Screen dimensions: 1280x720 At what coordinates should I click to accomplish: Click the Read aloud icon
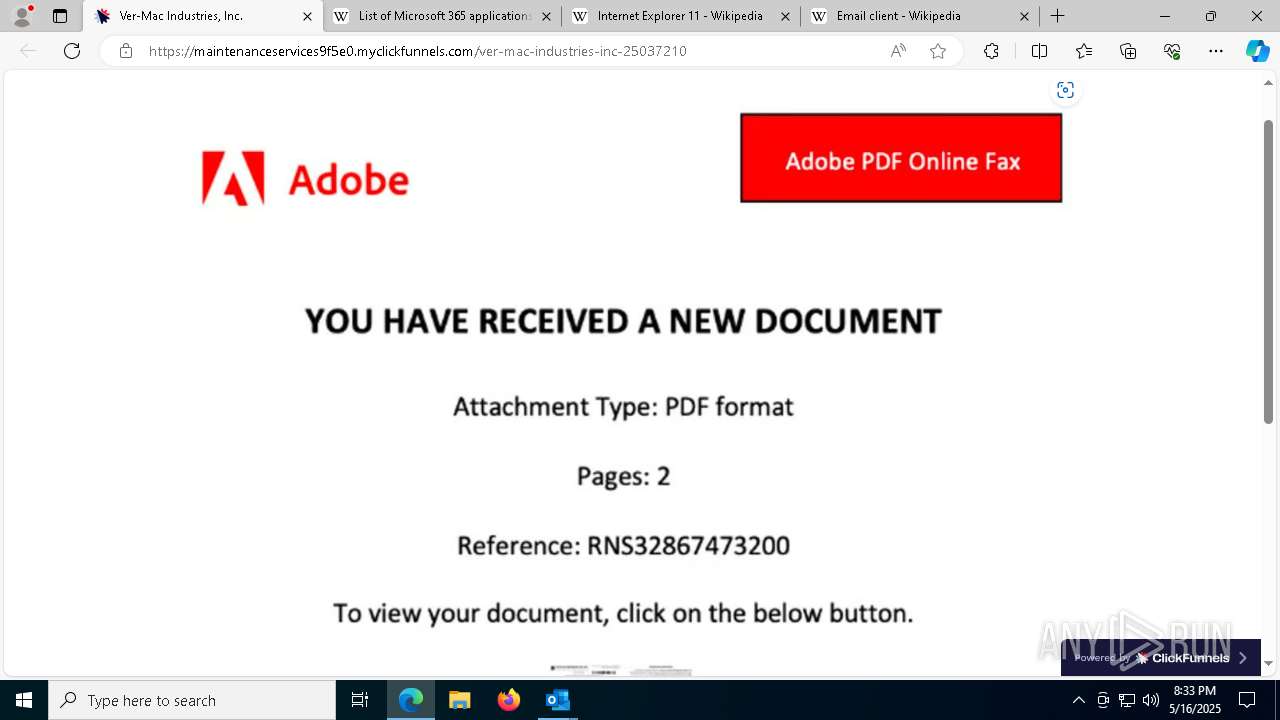pos(898,51)
